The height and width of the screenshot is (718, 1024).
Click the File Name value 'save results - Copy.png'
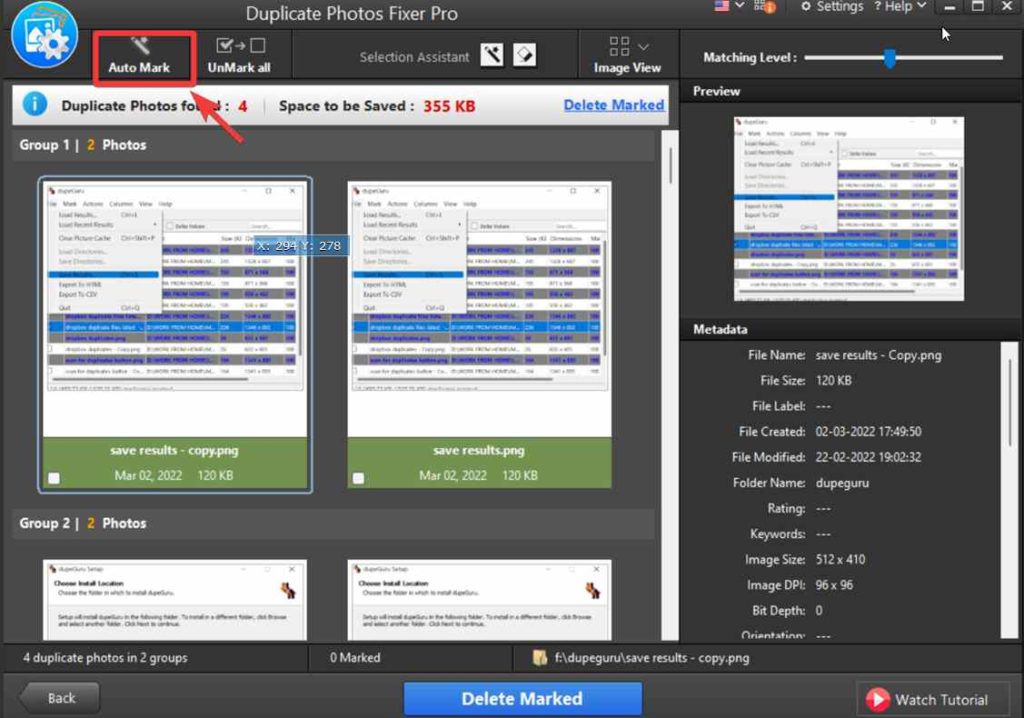pos(878,355)
